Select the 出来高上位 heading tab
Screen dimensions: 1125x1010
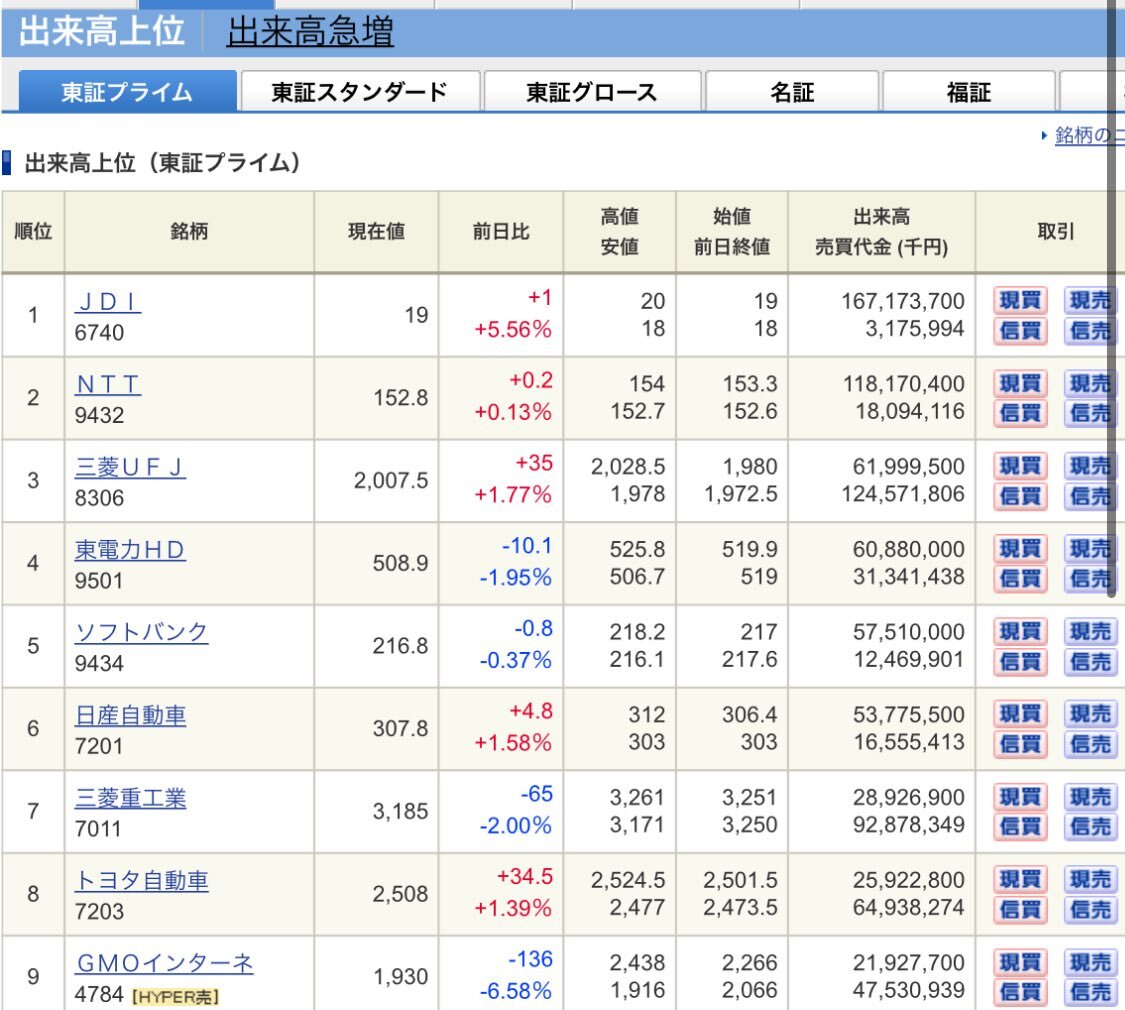click(101, 32)
